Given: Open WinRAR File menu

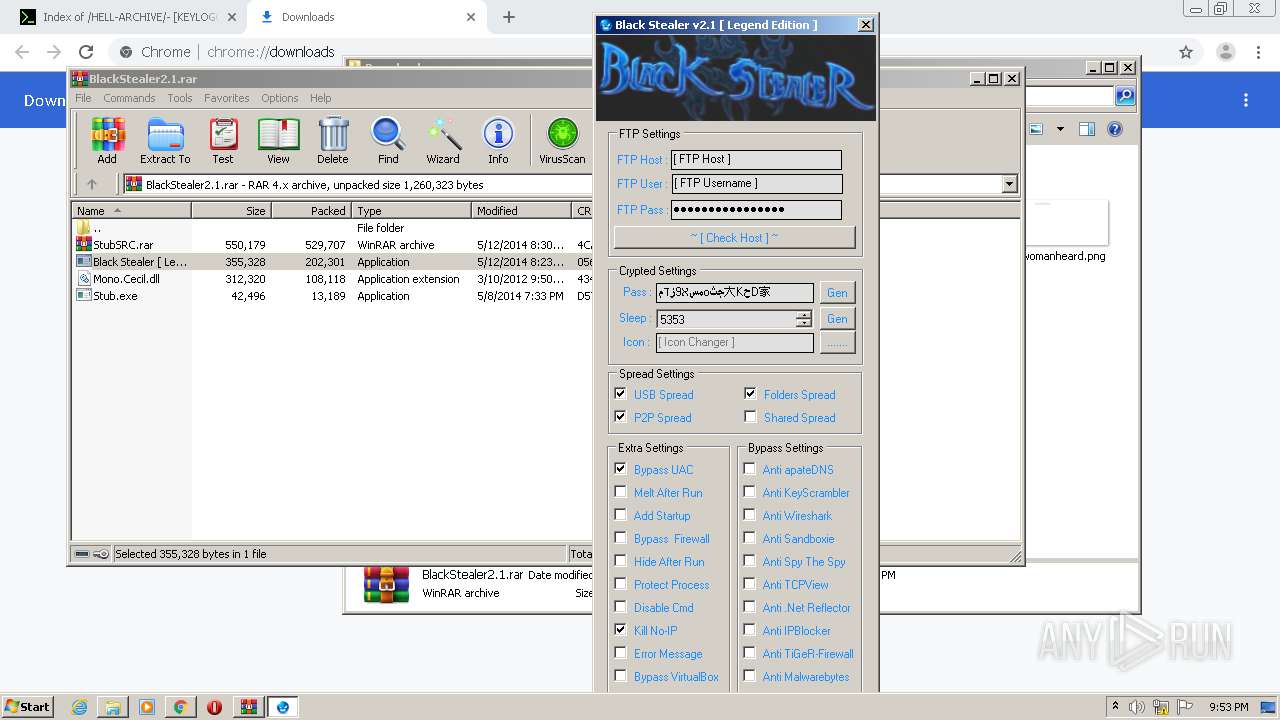Looking at the screenshot, I should (x=83, y=98).
